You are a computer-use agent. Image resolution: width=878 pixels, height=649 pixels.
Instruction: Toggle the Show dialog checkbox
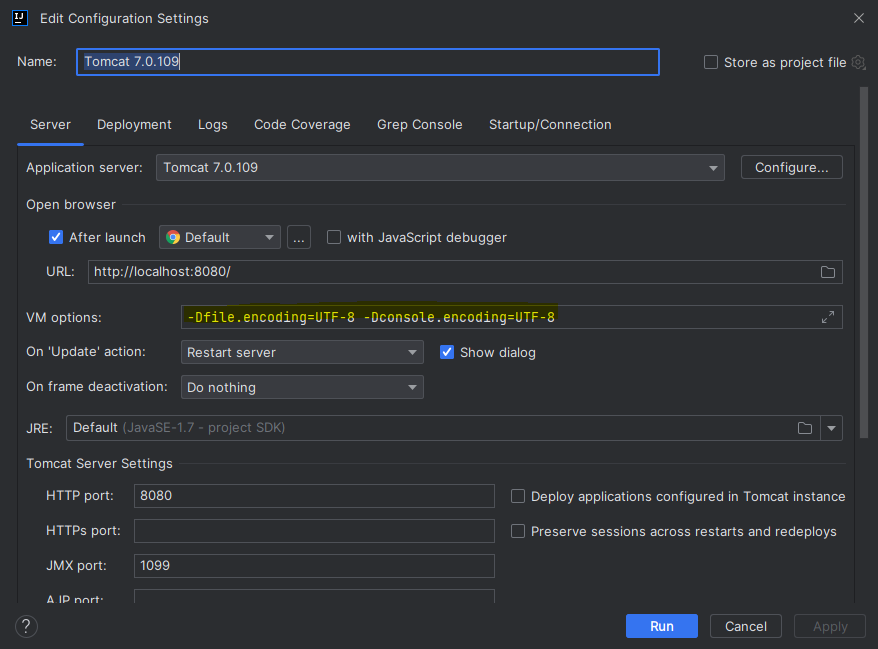(x=447, y=352)
